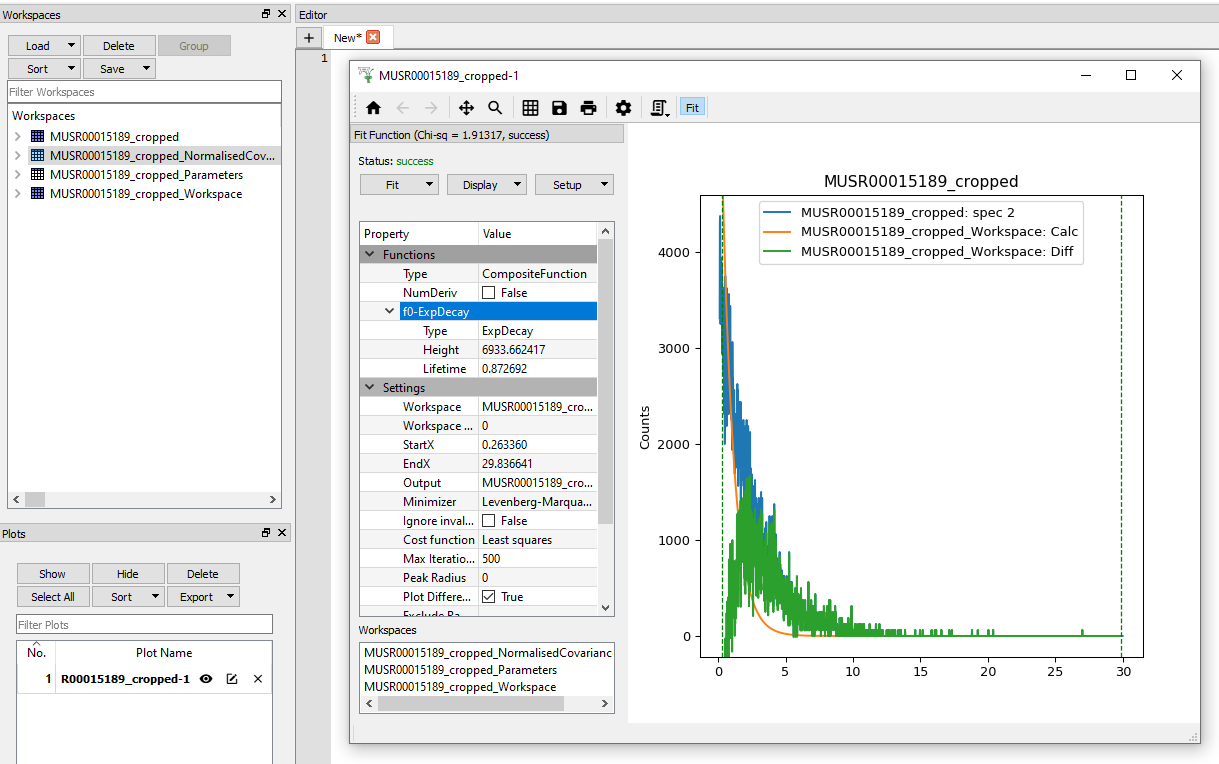Screen dimensions: 1219x764
Task: Expand MUSR00015189_cropped_Parameters workspace tree item
Action: pyautogui.click(x=18, y=175)
